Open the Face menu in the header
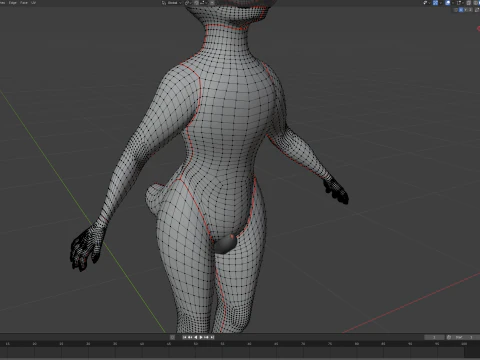This screenshot has width=480, height=360. (24, 3)
